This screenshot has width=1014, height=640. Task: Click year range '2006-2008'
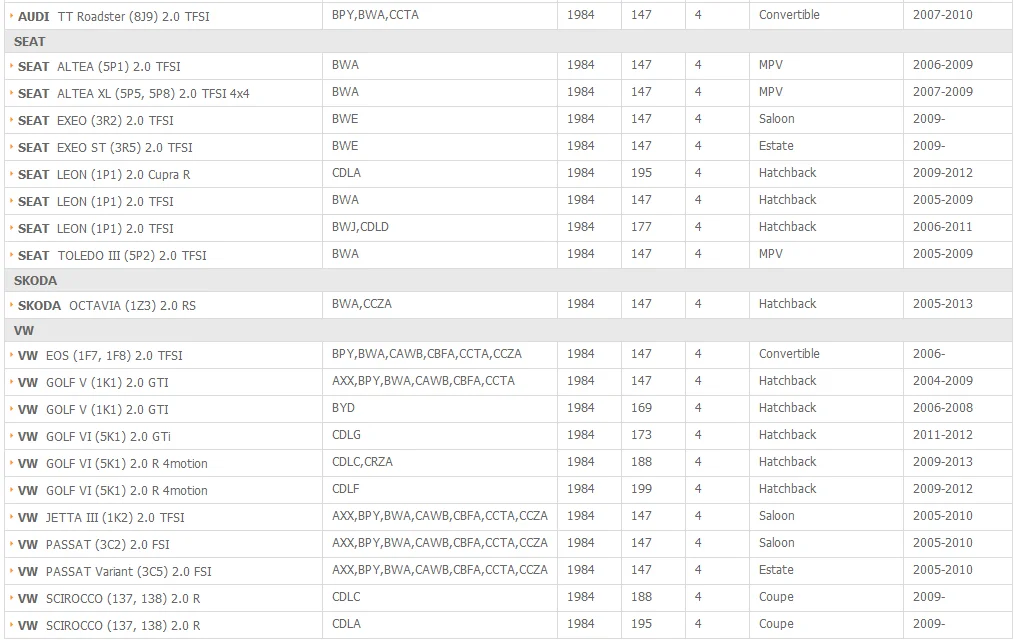tap(943, 408)
